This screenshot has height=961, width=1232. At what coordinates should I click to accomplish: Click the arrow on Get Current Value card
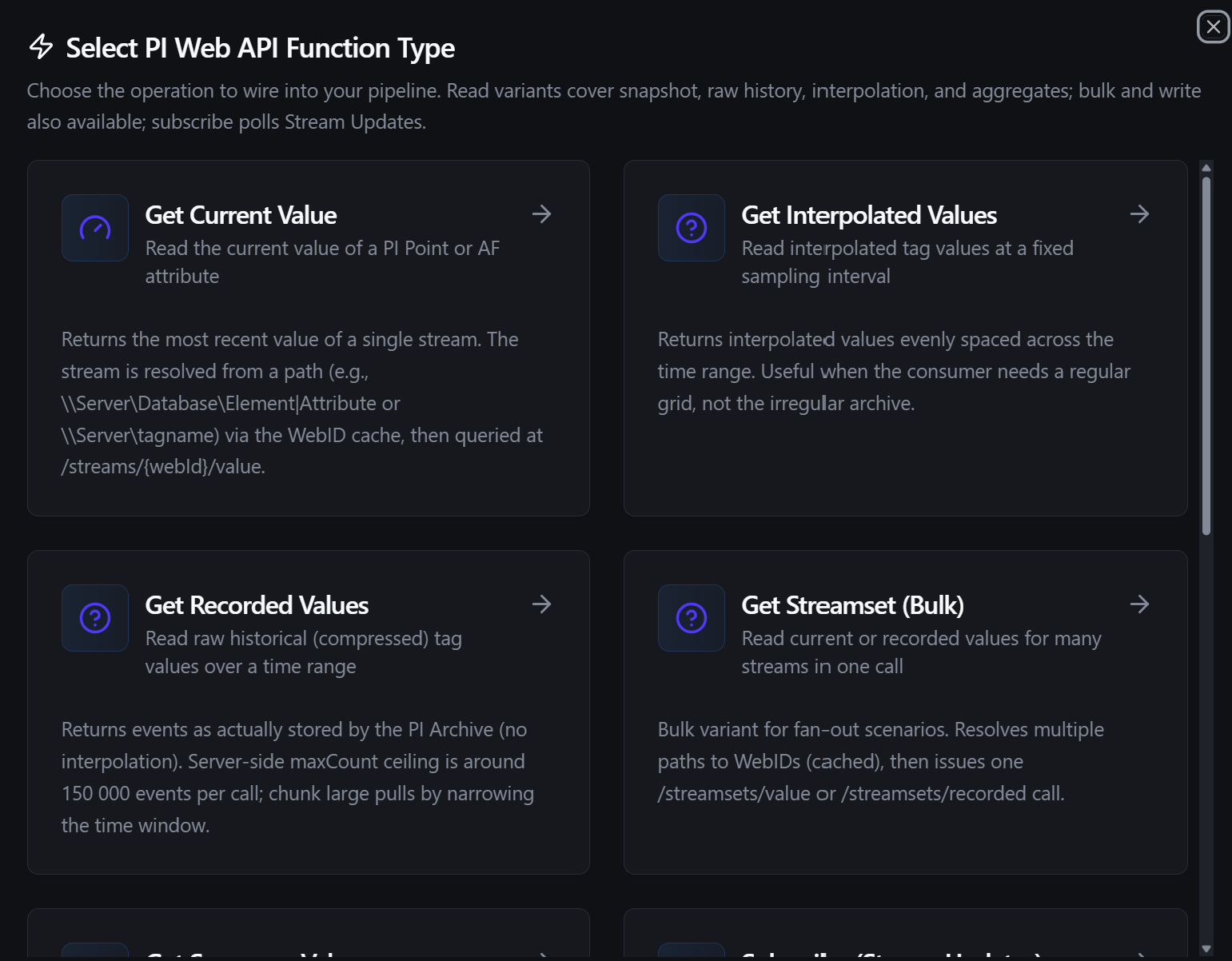coord(542,214)
